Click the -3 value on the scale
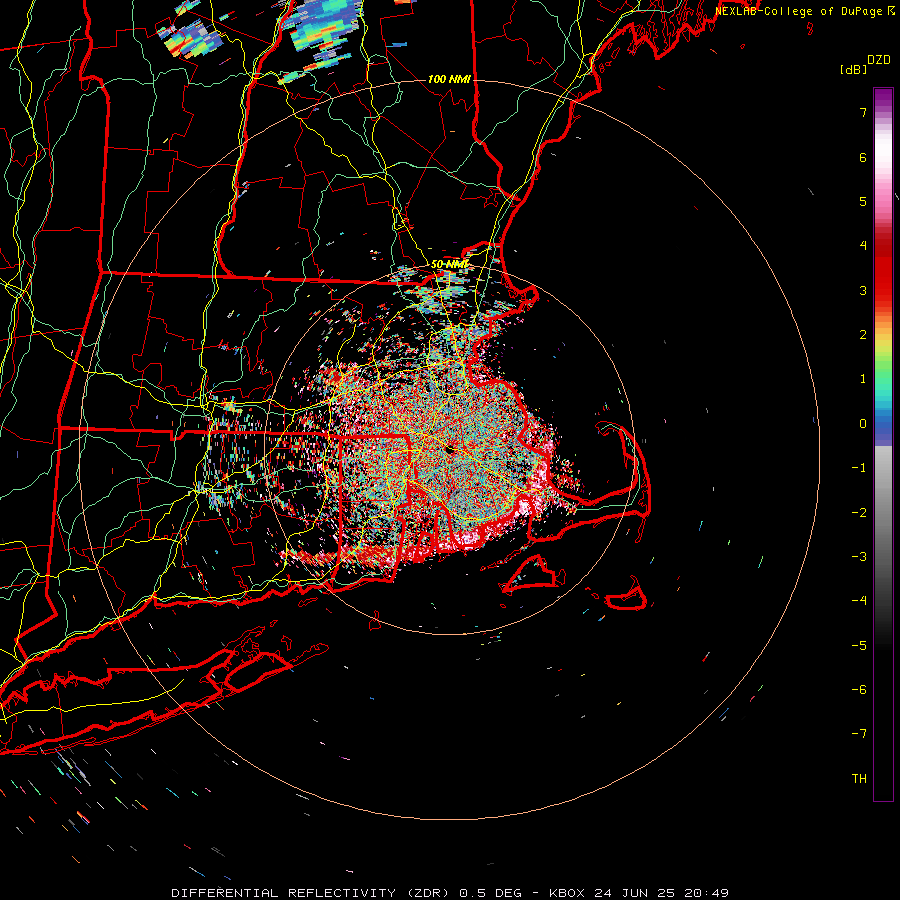Image resolution: width=900 pixels, height=900 pixels. [x=859, y=557]
